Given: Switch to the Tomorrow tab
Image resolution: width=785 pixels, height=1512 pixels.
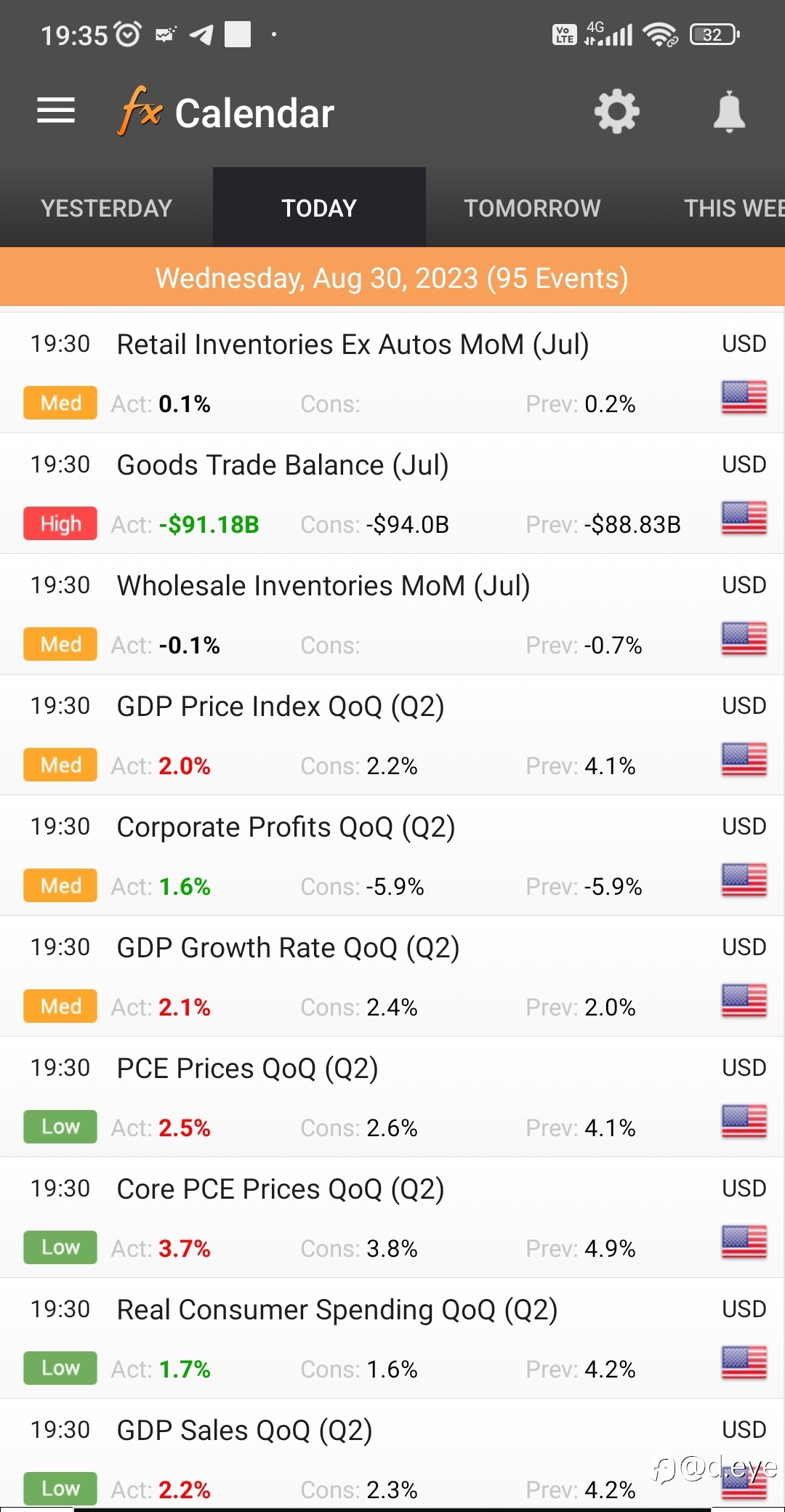Looking at the screenshot, I should 532,208.
